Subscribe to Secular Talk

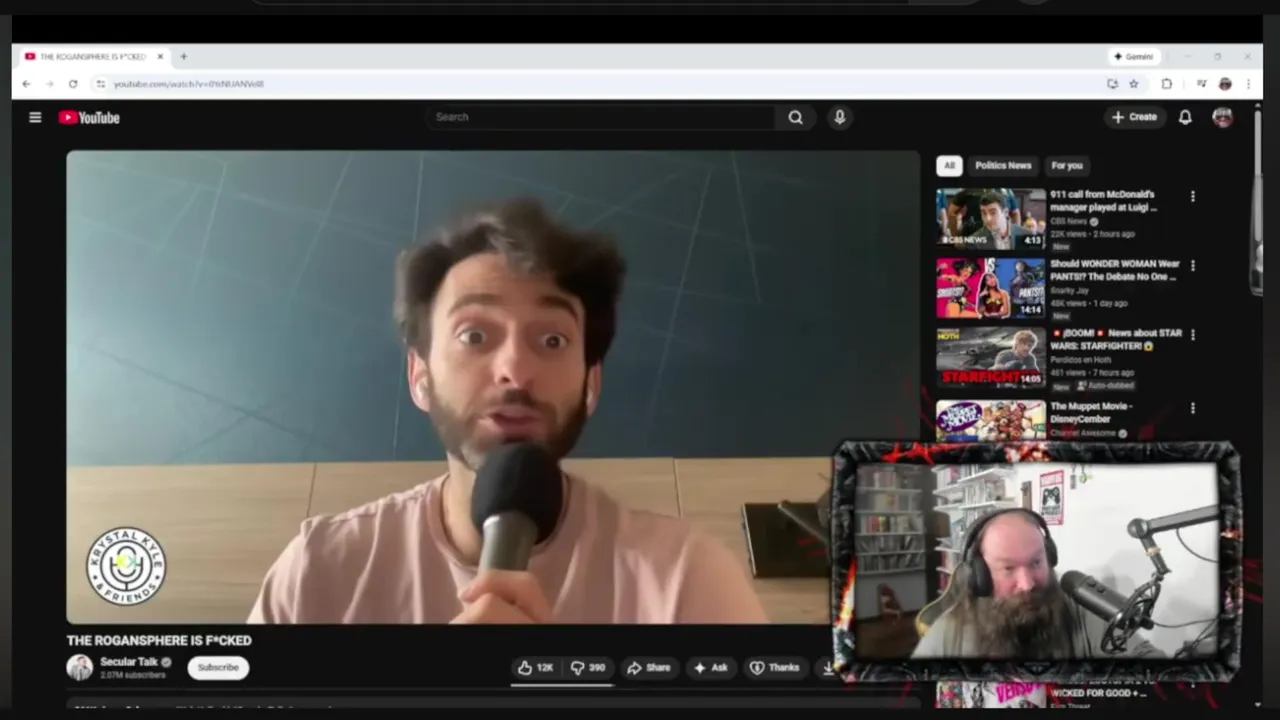click(x=218, y=667)
